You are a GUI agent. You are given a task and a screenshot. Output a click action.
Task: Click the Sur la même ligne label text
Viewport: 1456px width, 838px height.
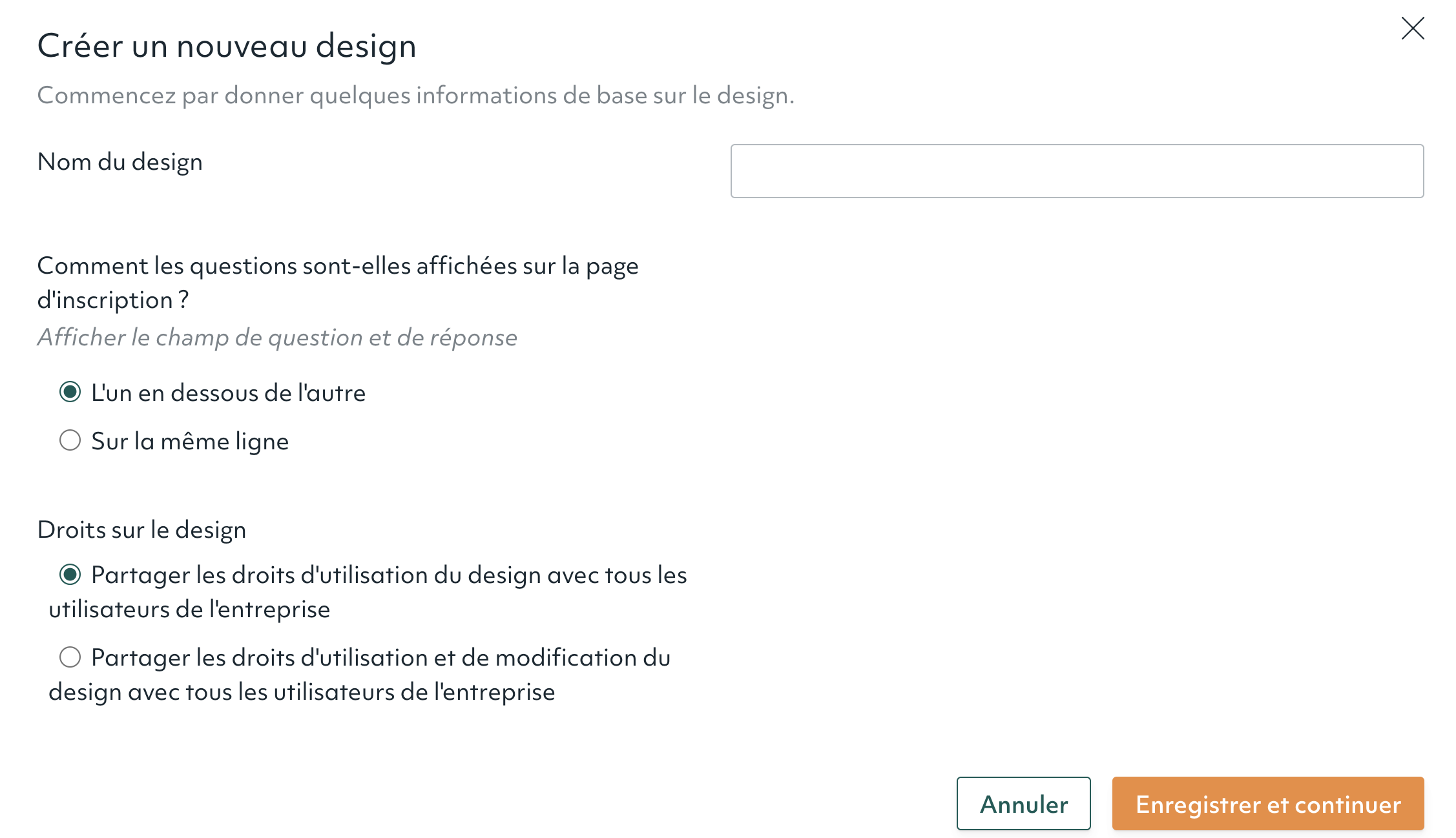(191, 441)
